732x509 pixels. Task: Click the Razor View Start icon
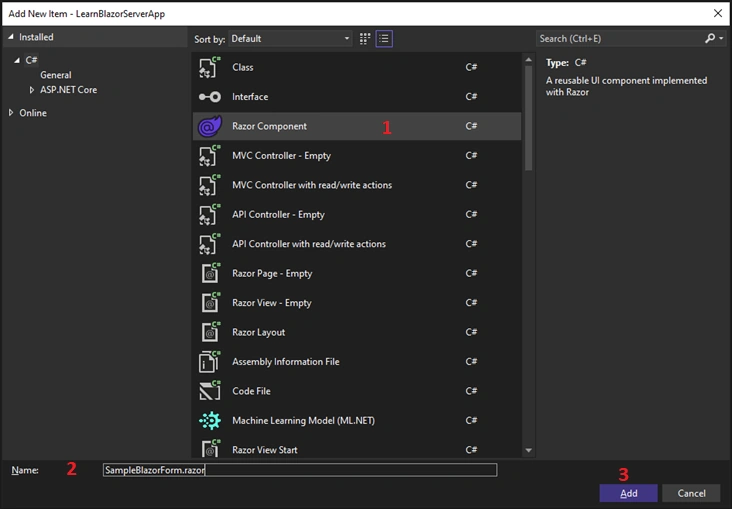pyautogui.click(x=211, y=448)
